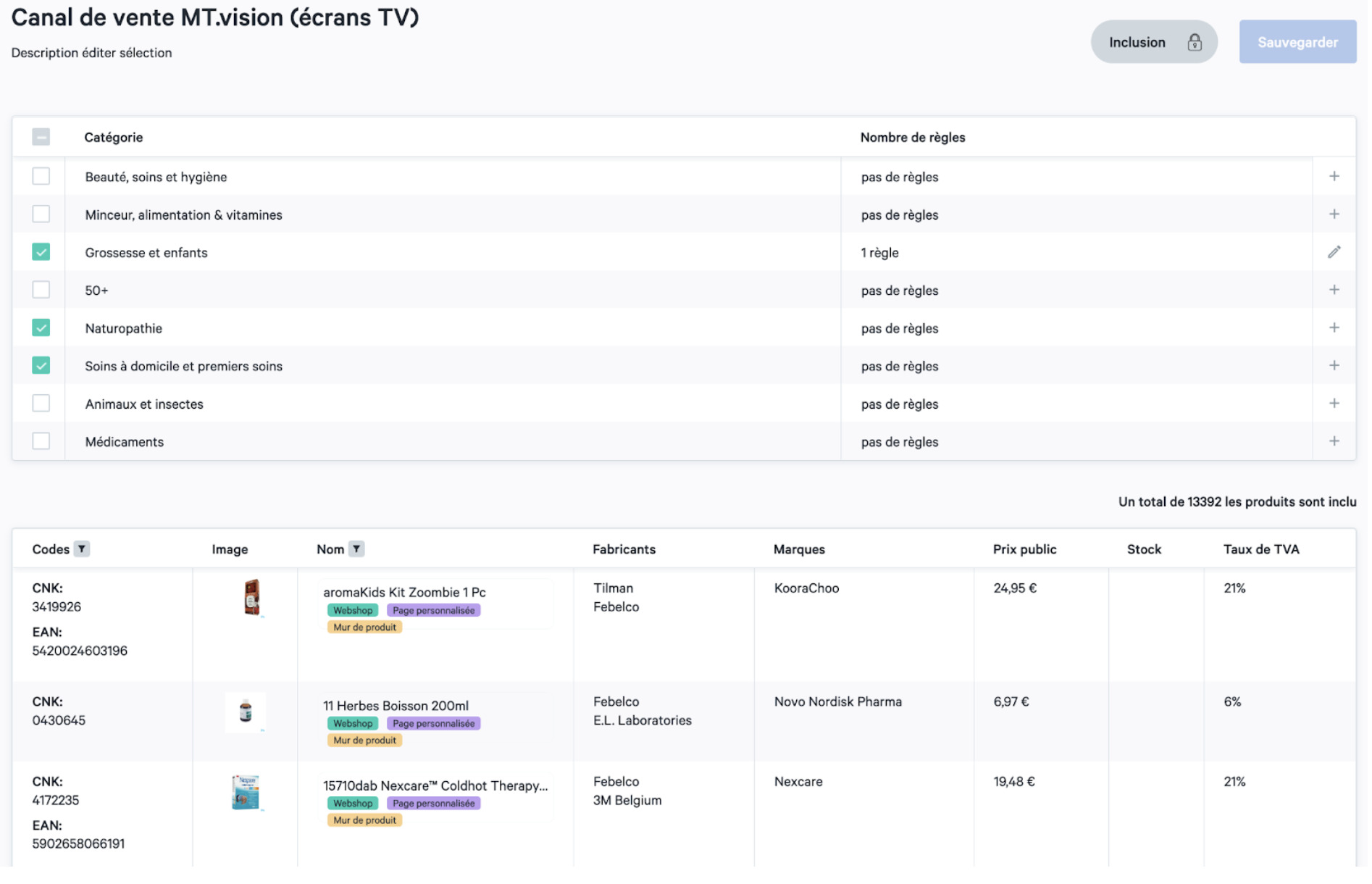Image resolution: width=1372 pixels, height=884 pixels.
Task: Open the Nom column filter
Action: [356, 549]
